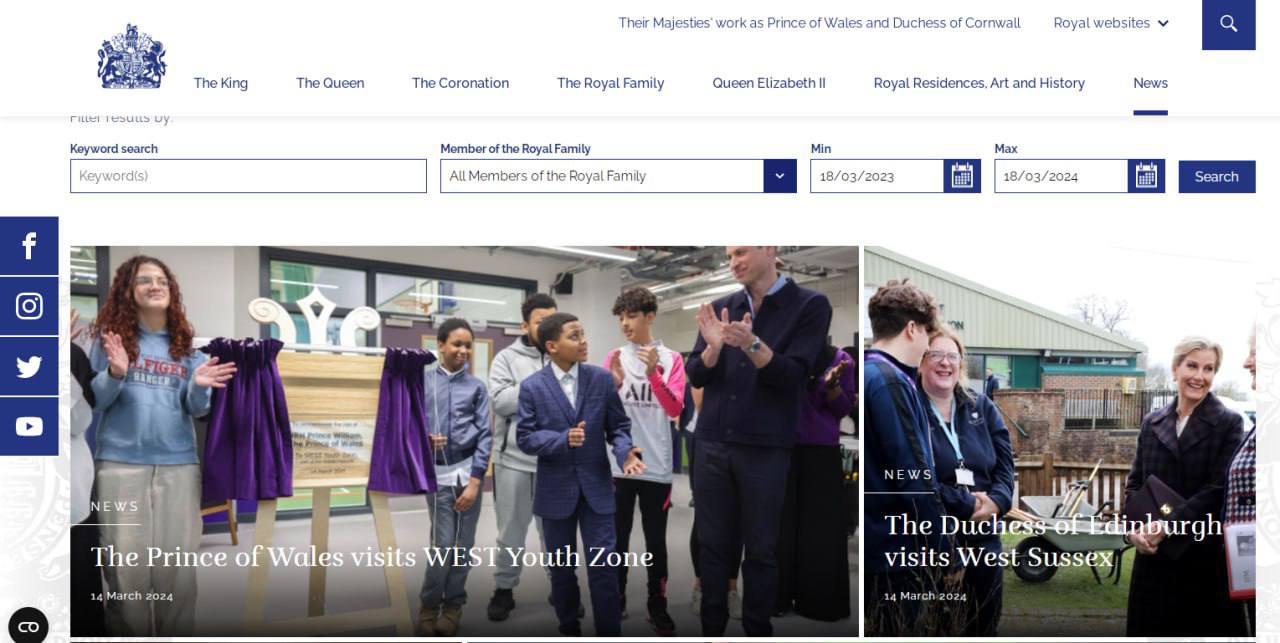
Task: Select The King menu item
Action: (x=221, y=83)
